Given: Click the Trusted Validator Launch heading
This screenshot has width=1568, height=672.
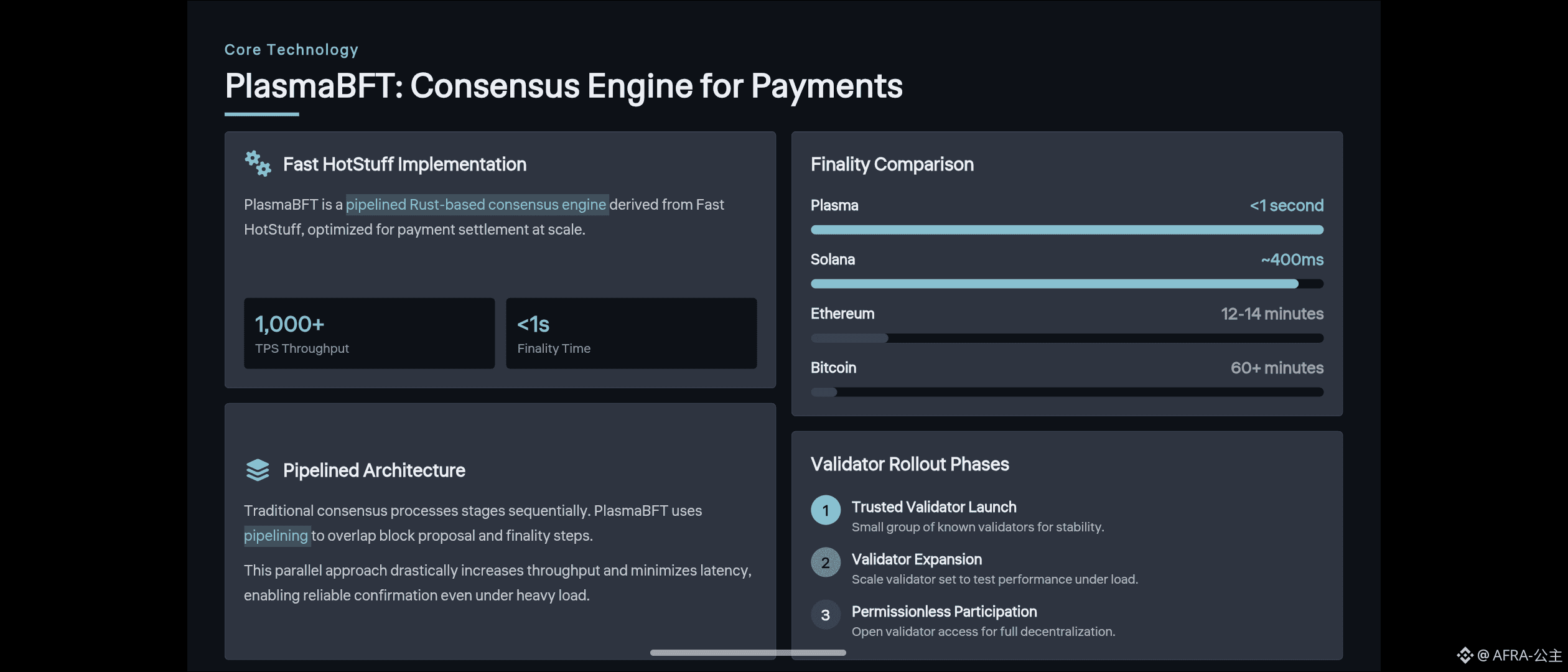Looking at the screenshot, I should tap(933, 507).
